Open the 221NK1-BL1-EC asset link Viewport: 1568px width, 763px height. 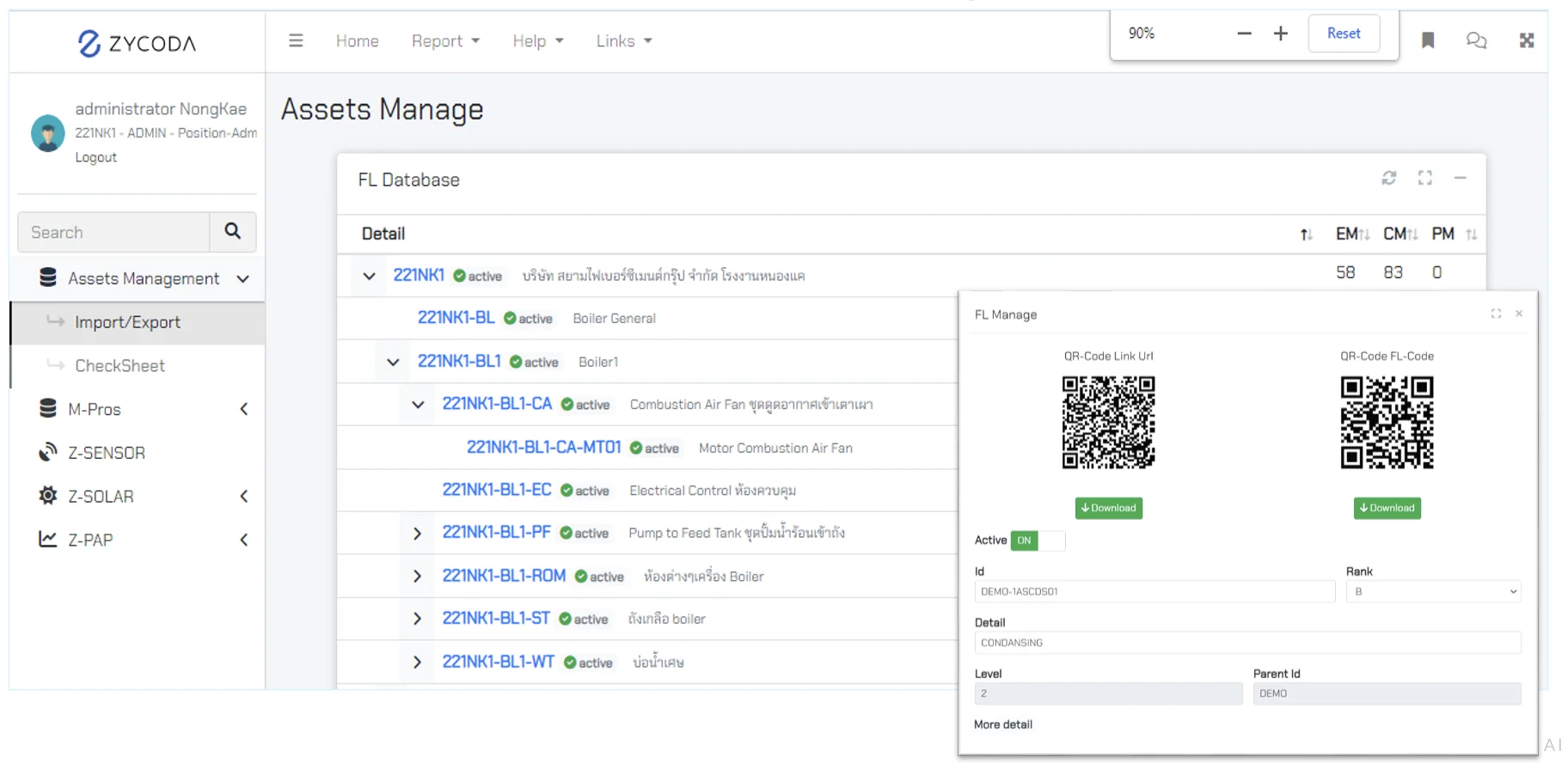coord(497,490)
